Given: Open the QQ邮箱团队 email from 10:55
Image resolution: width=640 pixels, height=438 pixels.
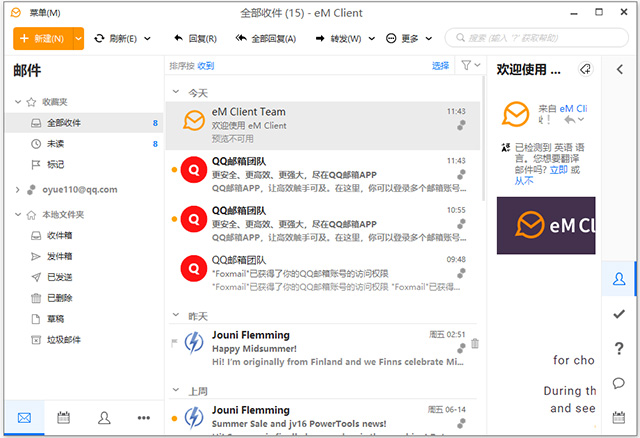Looking at the screenshot, I should click(x=322, y=224).
